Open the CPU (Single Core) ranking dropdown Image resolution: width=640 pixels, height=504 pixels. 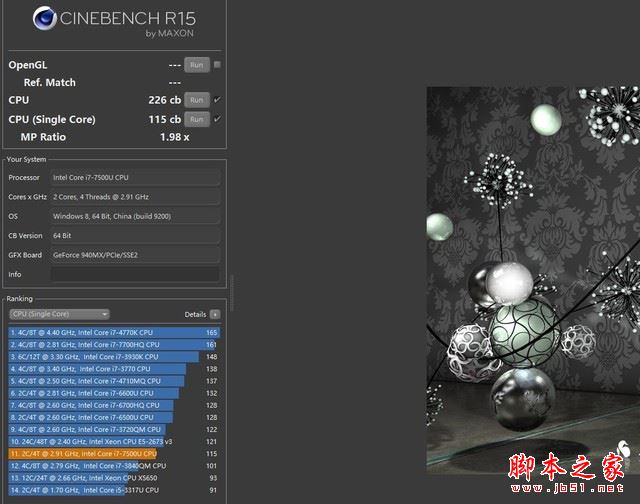60,314
